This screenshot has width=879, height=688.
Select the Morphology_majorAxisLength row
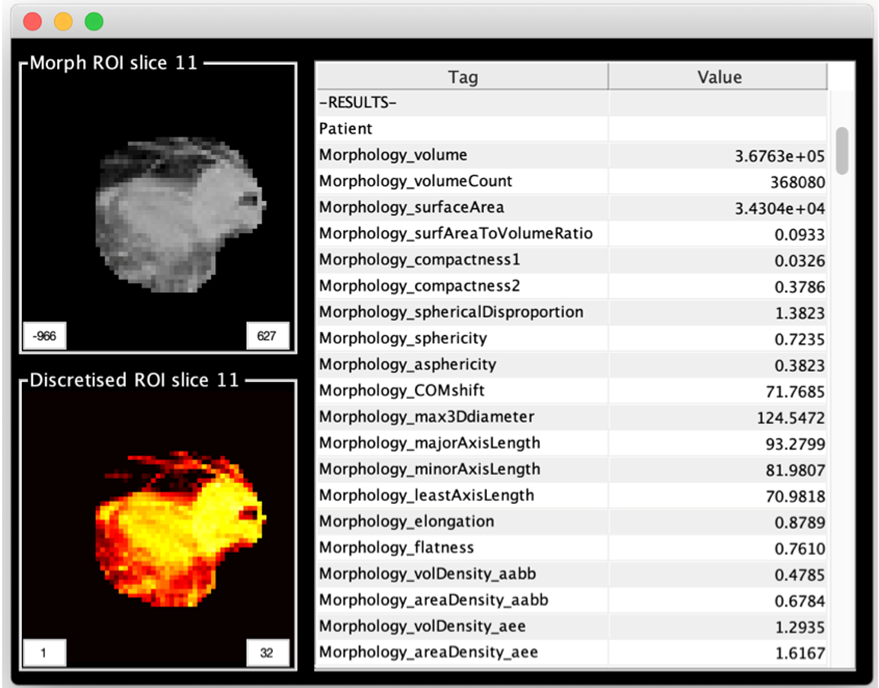[572, 443]
